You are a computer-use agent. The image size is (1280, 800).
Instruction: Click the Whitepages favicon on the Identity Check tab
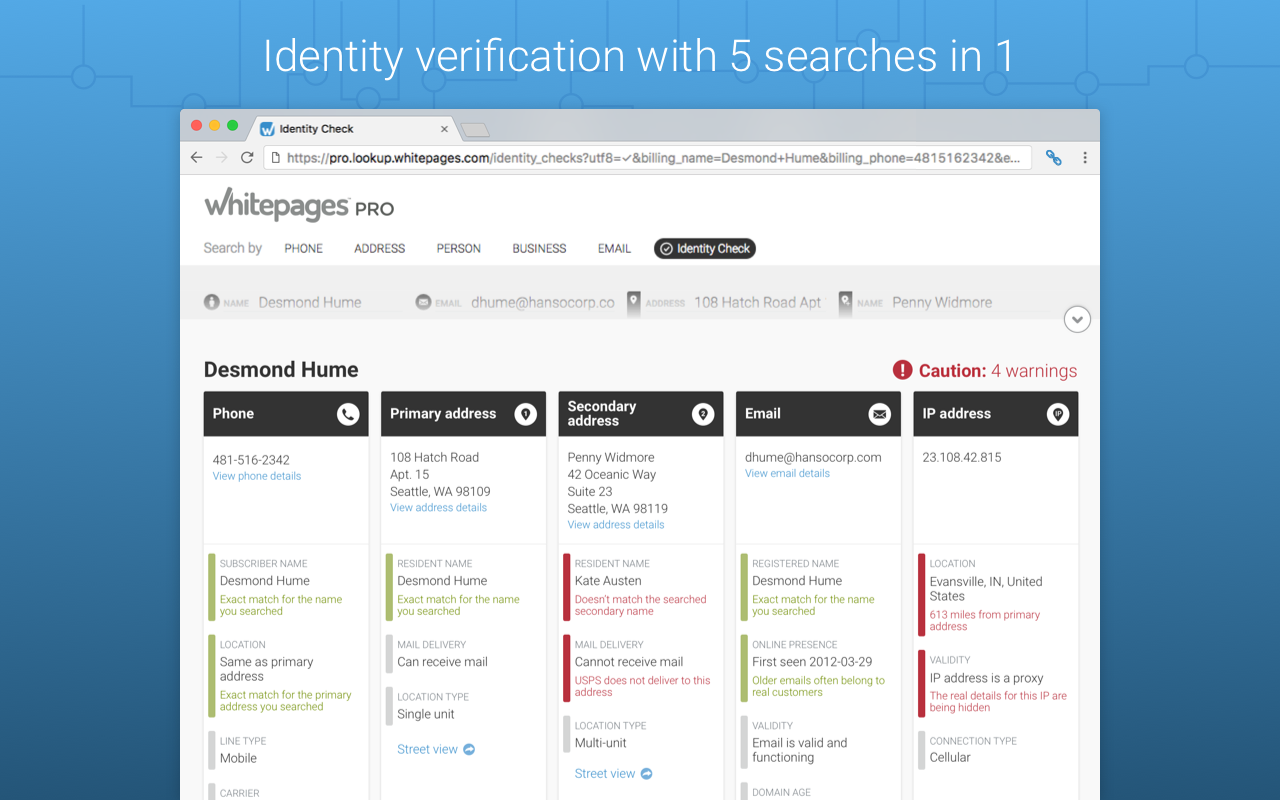267,129
